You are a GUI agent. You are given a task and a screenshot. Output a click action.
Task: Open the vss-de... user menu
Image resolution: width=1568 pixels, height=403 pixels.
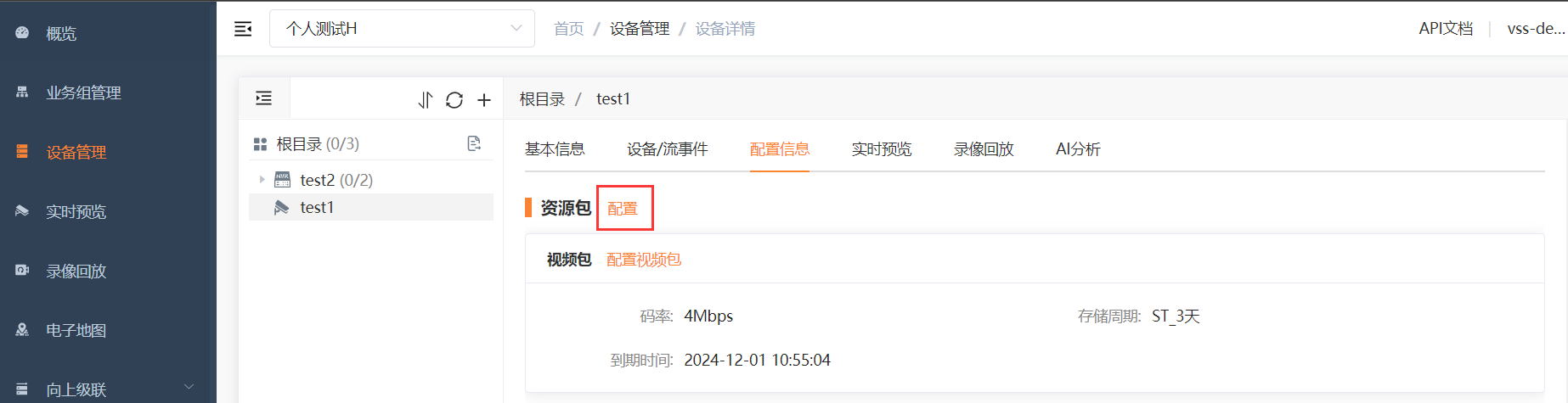pyautogui.click(x=1536, y=29)
